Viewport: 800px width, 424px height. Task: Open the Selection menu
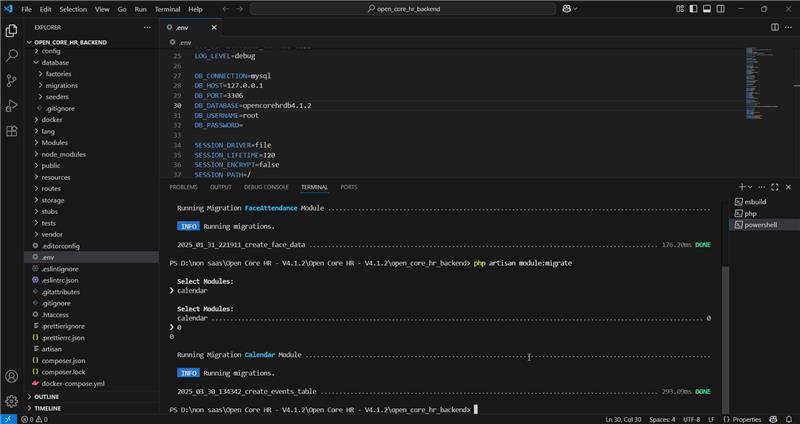pyautogui.click(x=73, y=9)
